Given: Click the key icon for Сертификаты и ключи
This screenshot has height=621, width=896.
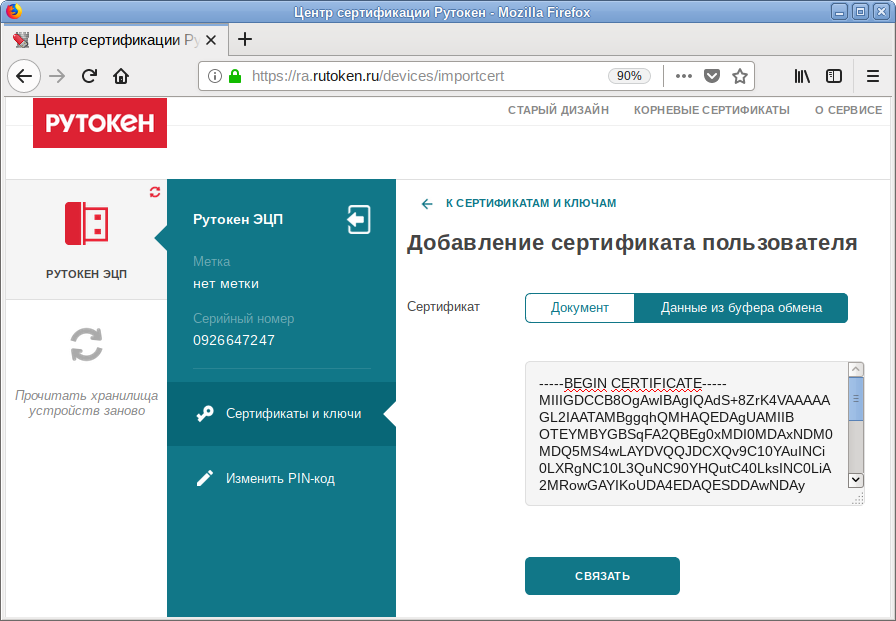Looking at the screenshot, I should [205, 414].
